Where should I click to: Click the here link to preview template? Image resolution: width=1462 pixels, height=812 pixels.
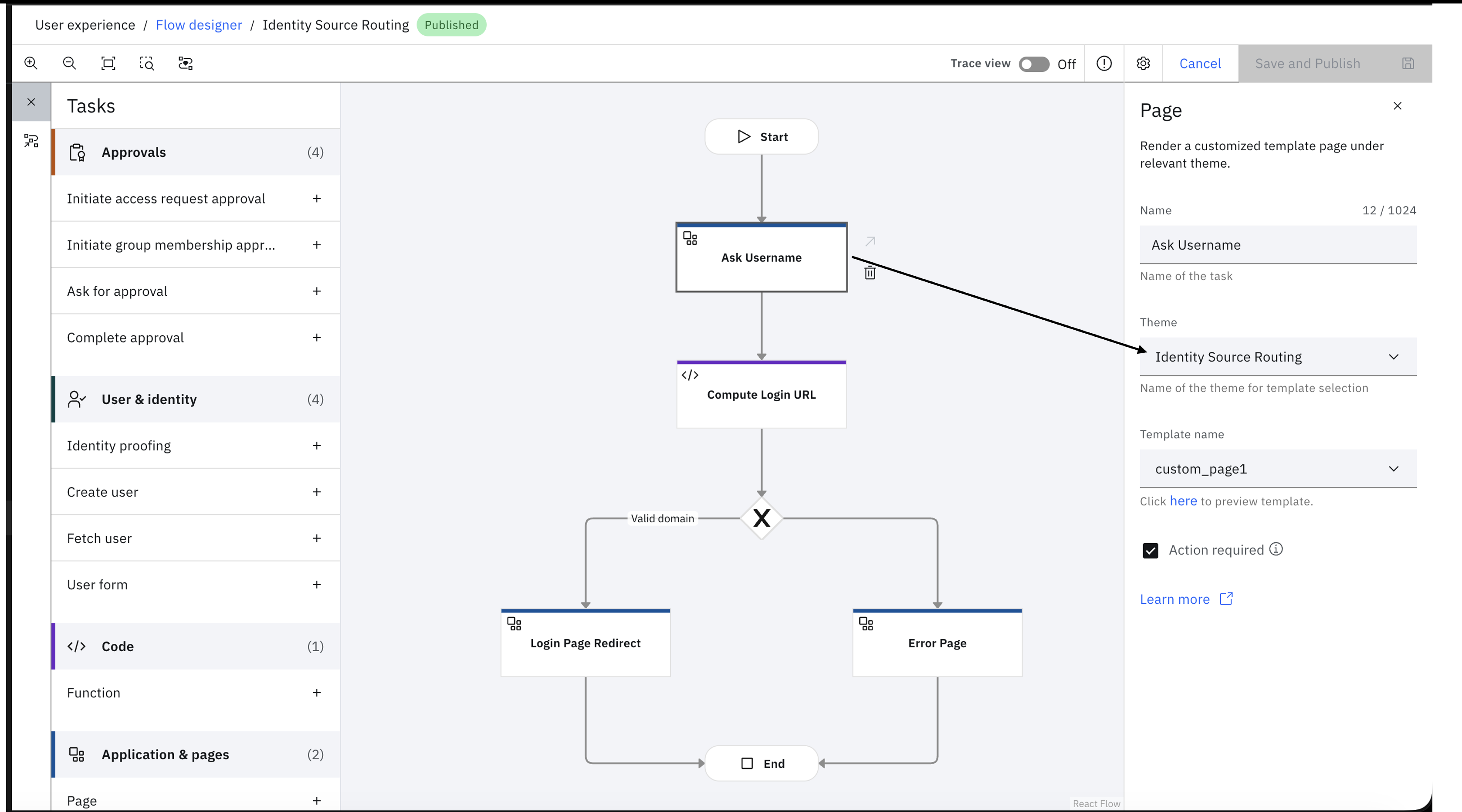point(1183,501)
